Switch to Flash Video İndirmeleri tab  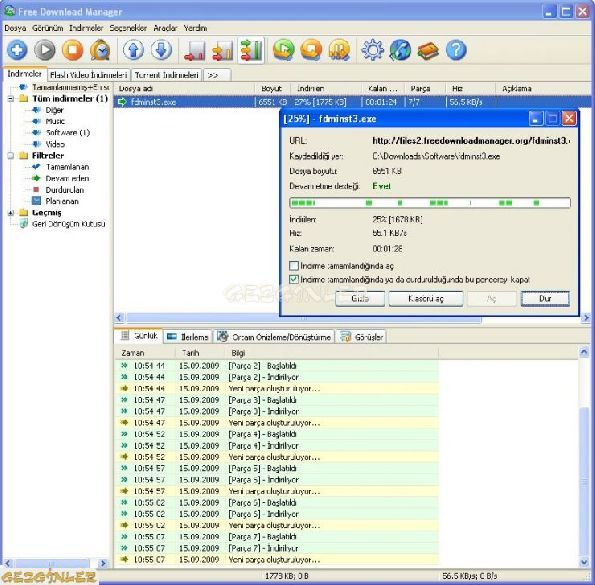[89, 75]
